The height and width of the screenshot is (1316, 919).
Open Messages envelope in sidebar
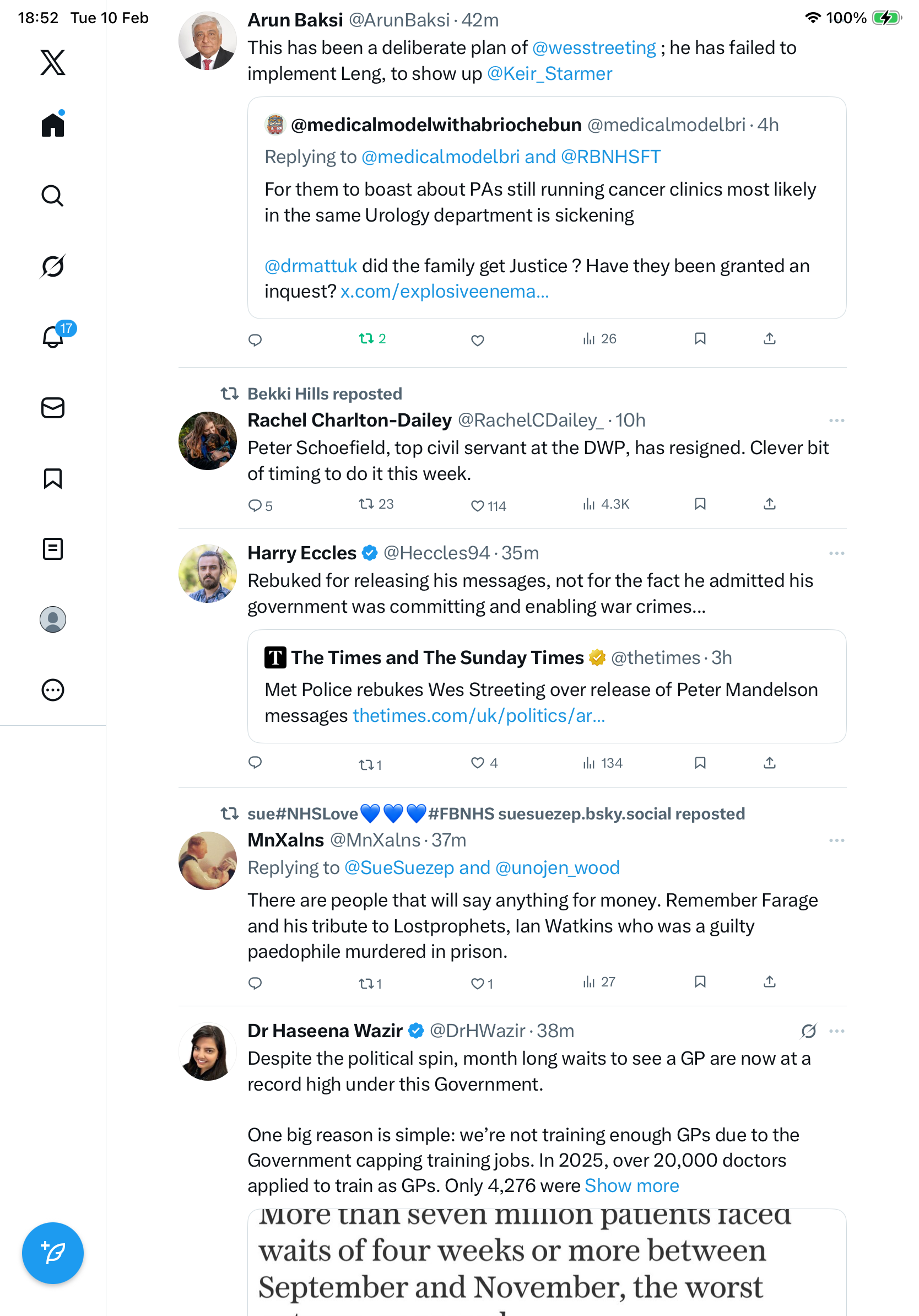coord(53,408)
